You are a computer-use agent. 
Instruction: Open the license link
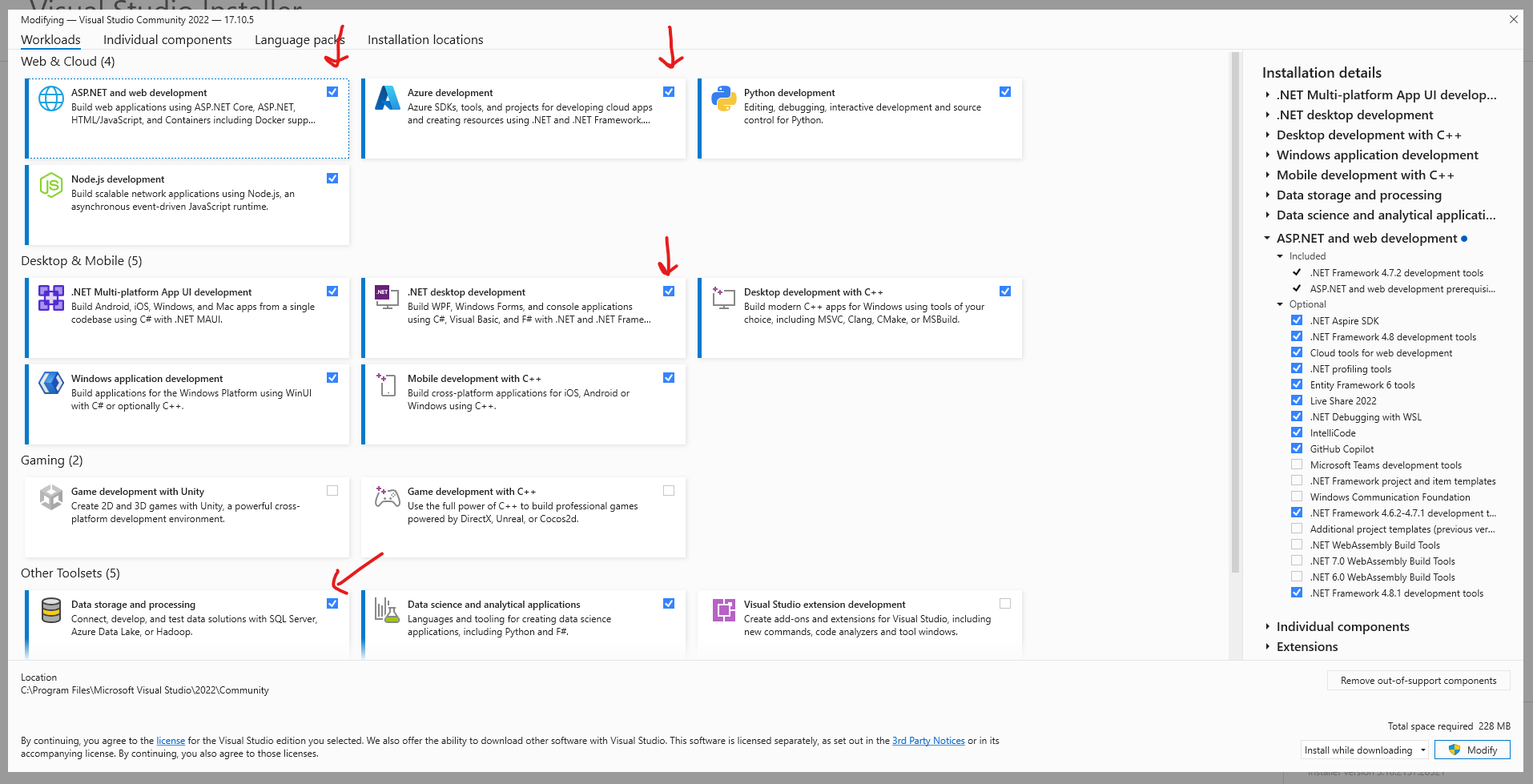click(x=171, y=741)
